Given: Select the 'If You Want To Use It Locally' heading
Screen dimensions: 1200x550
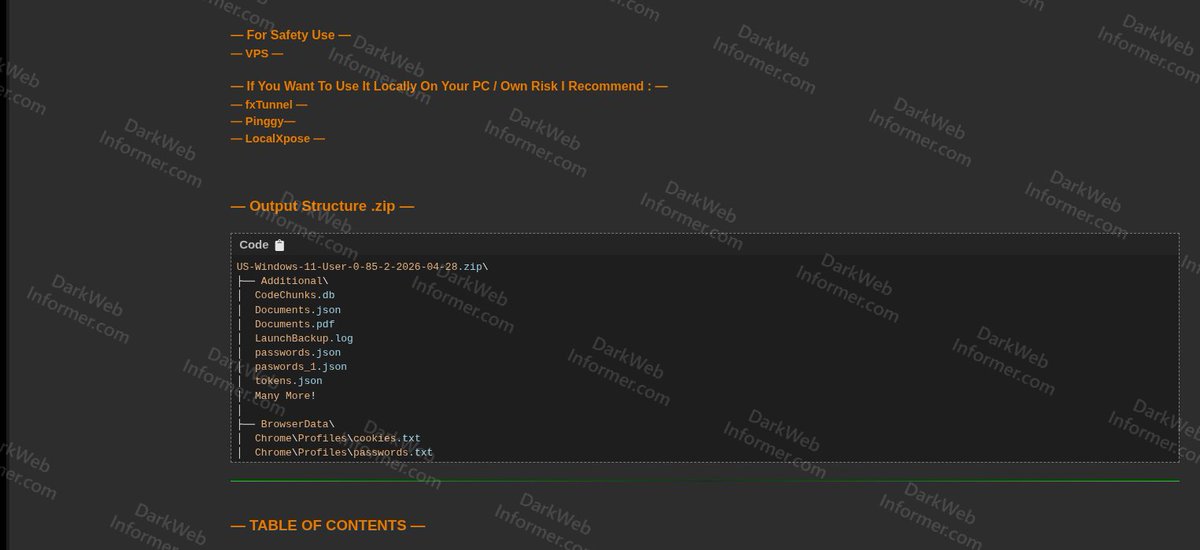Looking at the screenshot, I should tap(449, 86).
